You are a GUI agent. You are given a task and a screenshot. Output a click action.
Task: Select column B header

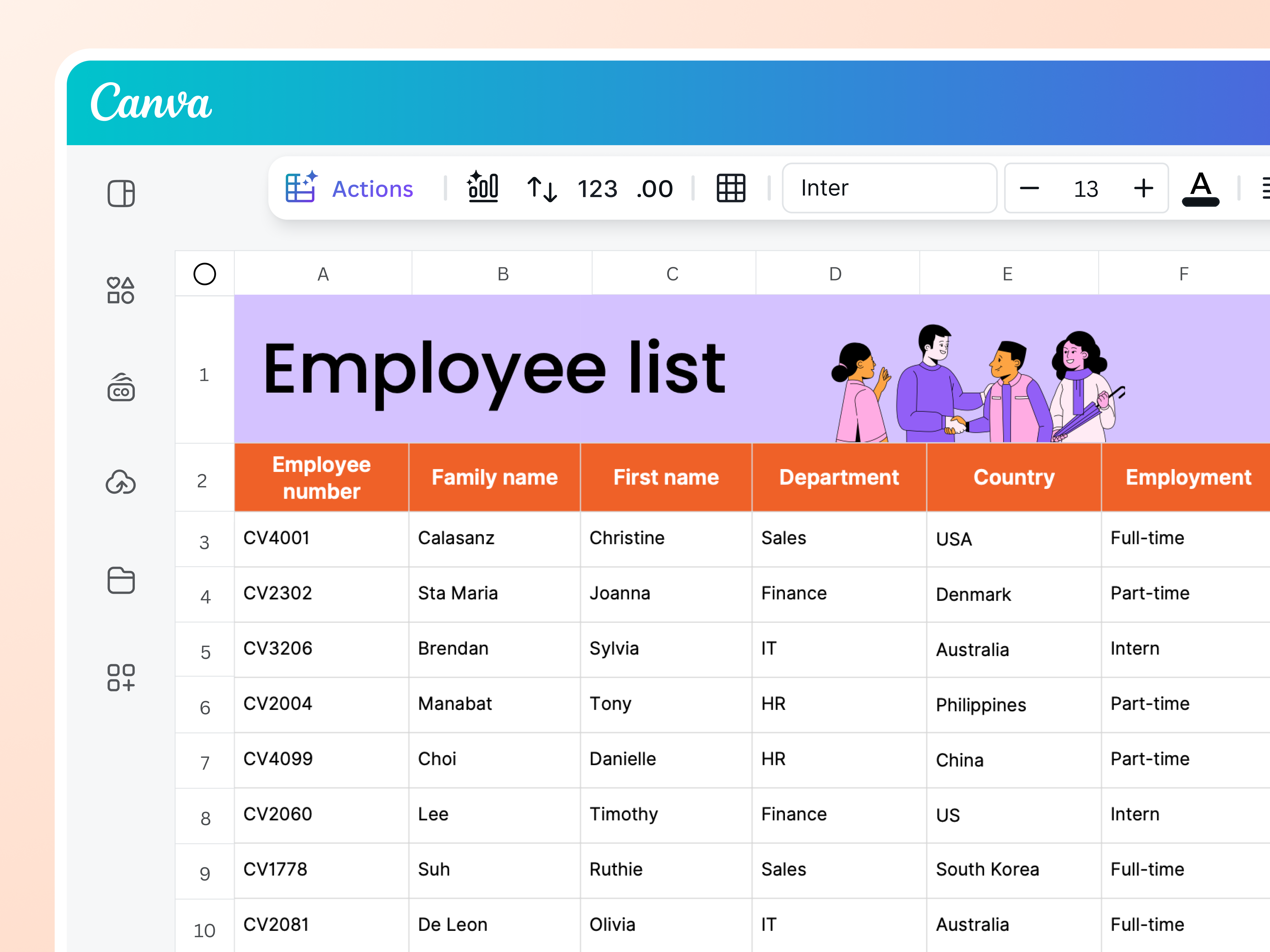tap(502, 274)
